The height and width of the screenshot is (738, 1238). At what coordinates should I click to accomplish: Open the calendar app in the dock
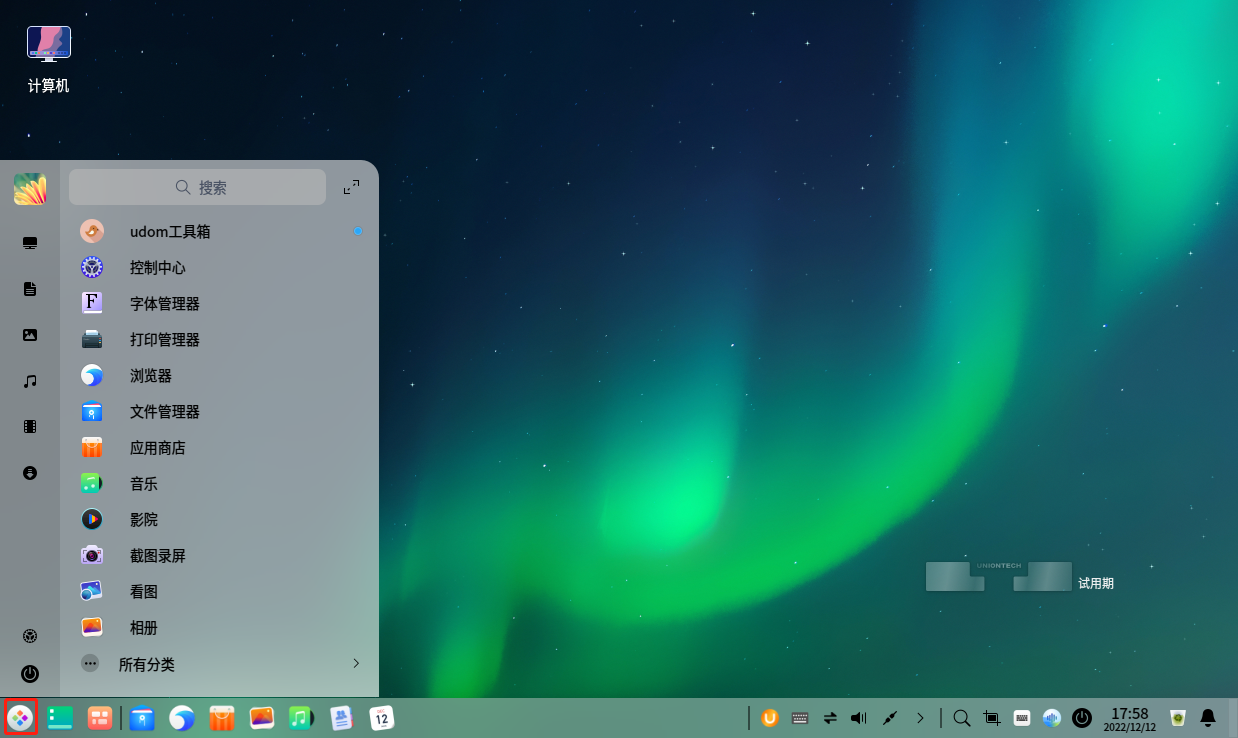382,718
